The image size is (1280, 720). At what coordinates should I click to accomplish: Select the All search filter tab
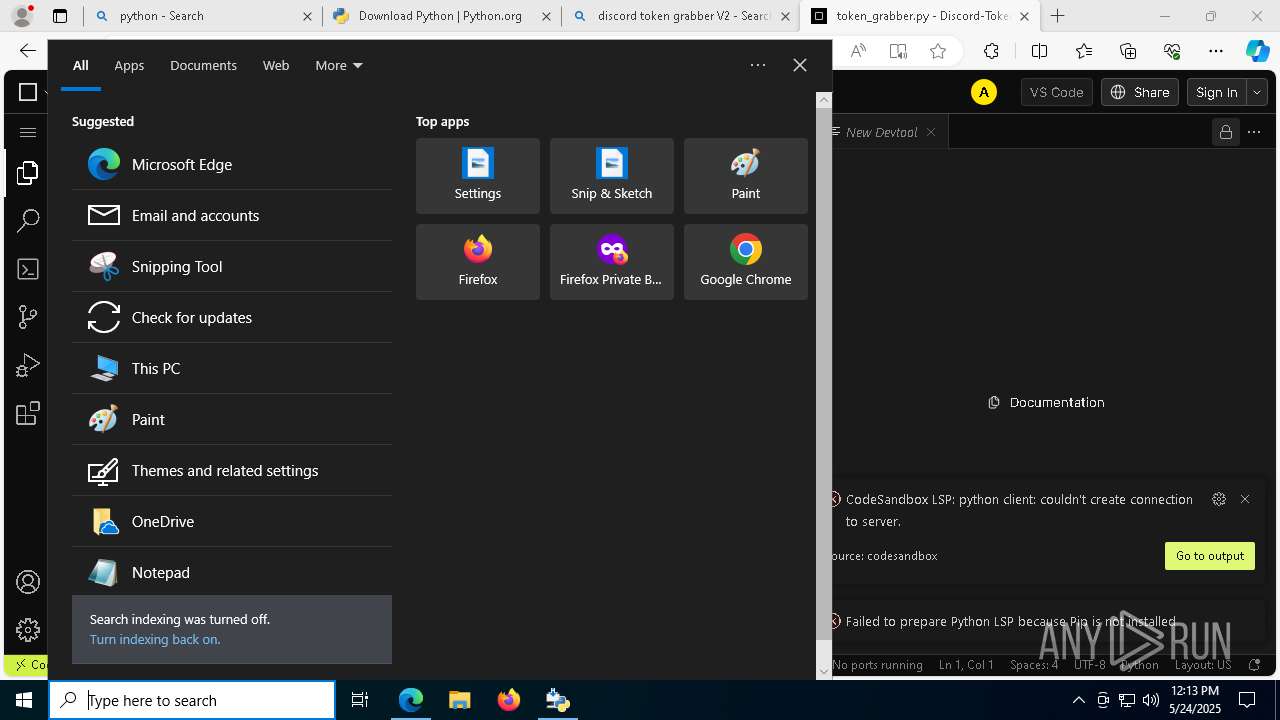[81, 65]
